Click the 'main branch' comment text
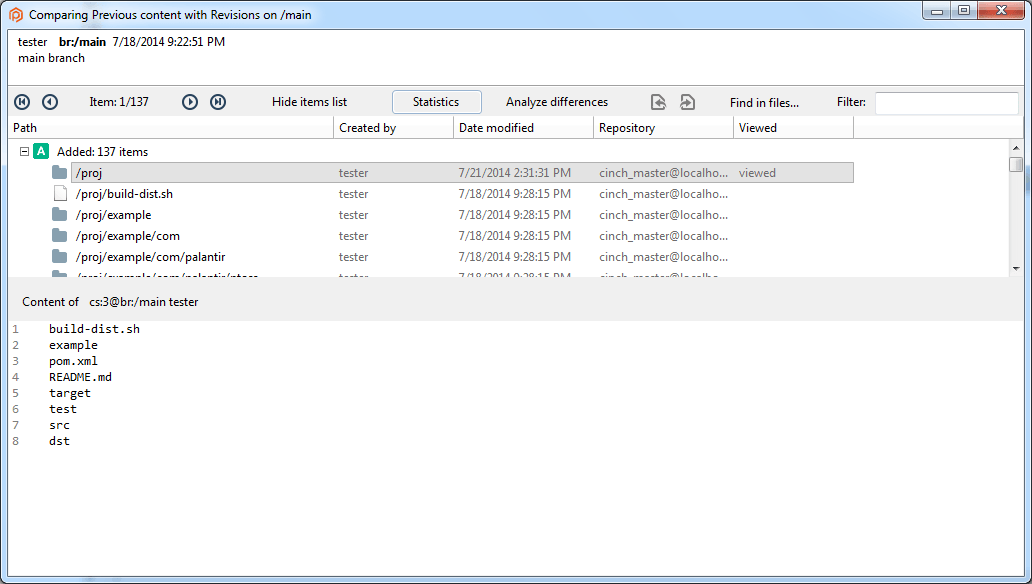The image size is (1032, 584). [51, 58]
